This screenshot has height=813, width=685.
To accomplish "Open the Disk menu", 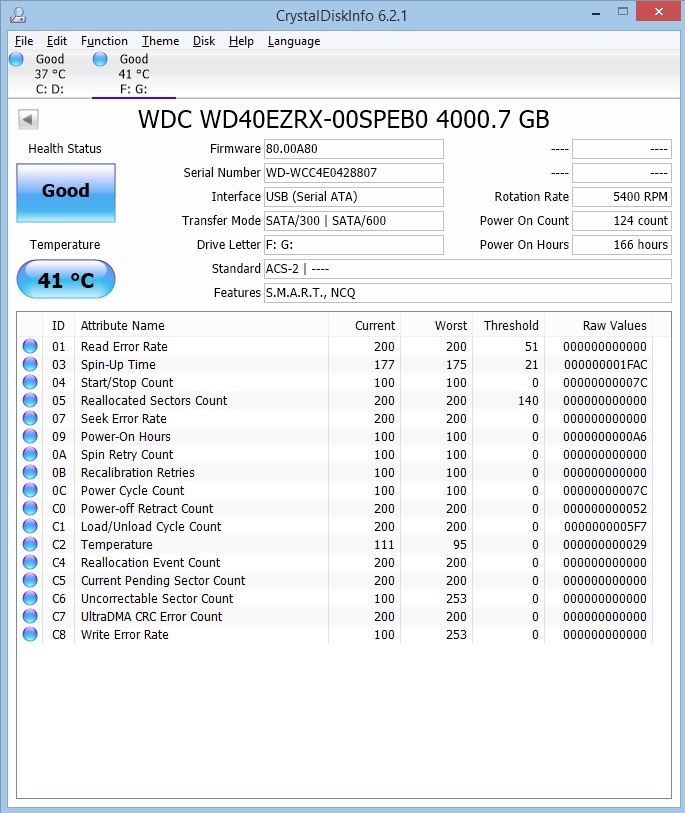I will pyautogui.click(x=204, y=41).
